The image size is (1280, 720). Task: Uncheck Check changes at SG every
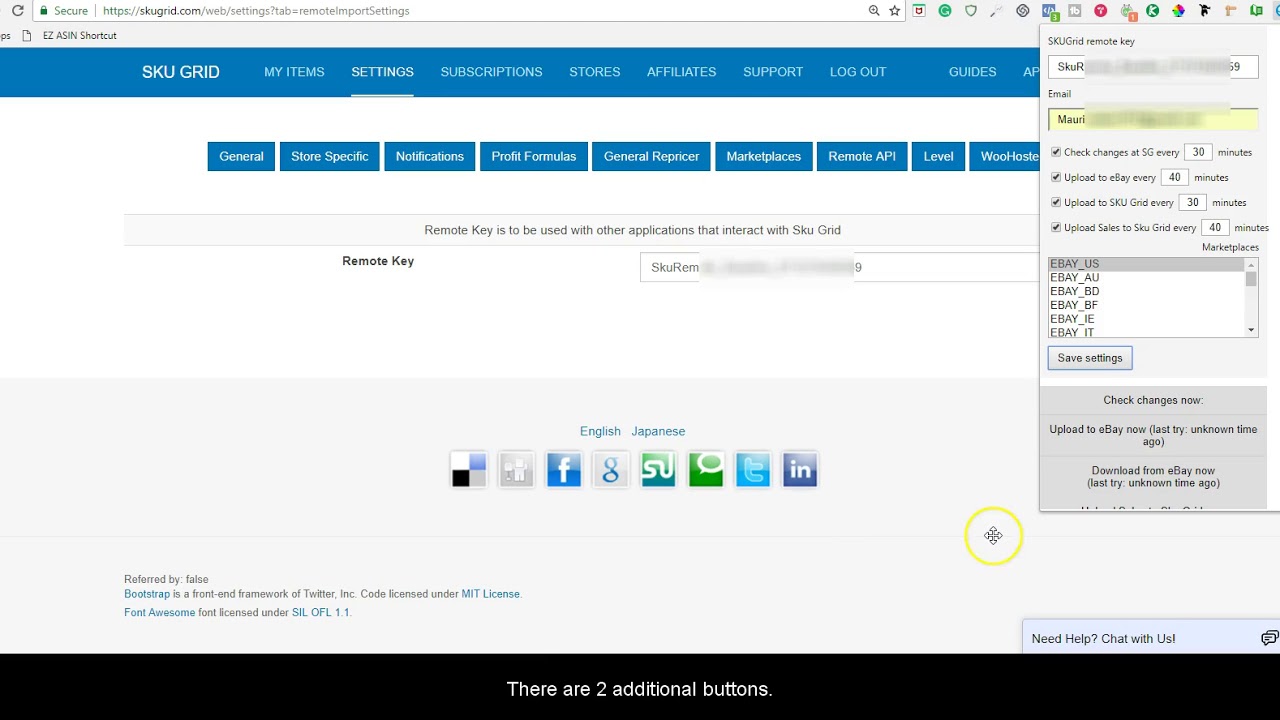[x=1056, y=152]
